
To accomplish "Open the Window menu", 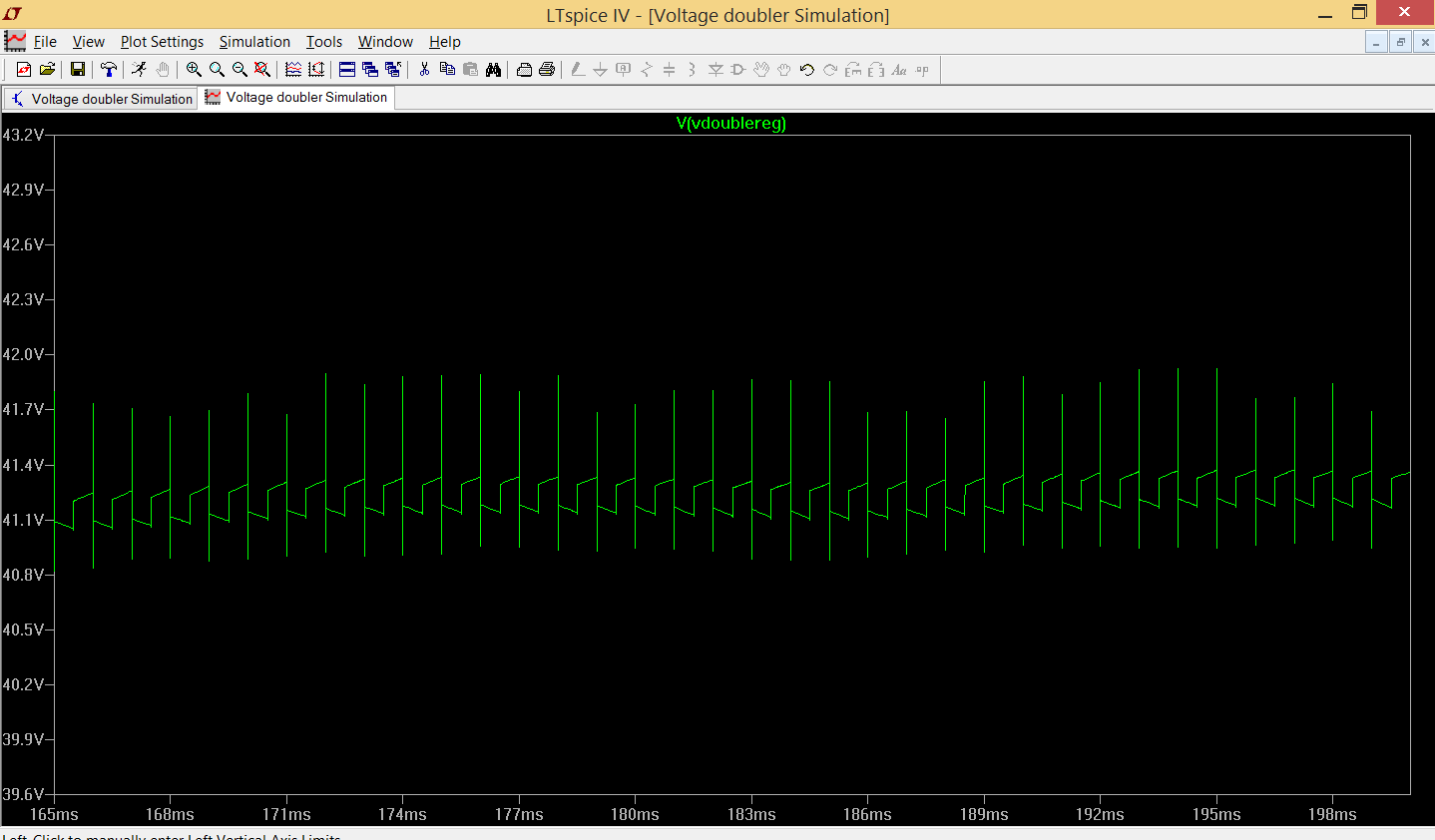I will pyautogui.click(x=385, y=42).
